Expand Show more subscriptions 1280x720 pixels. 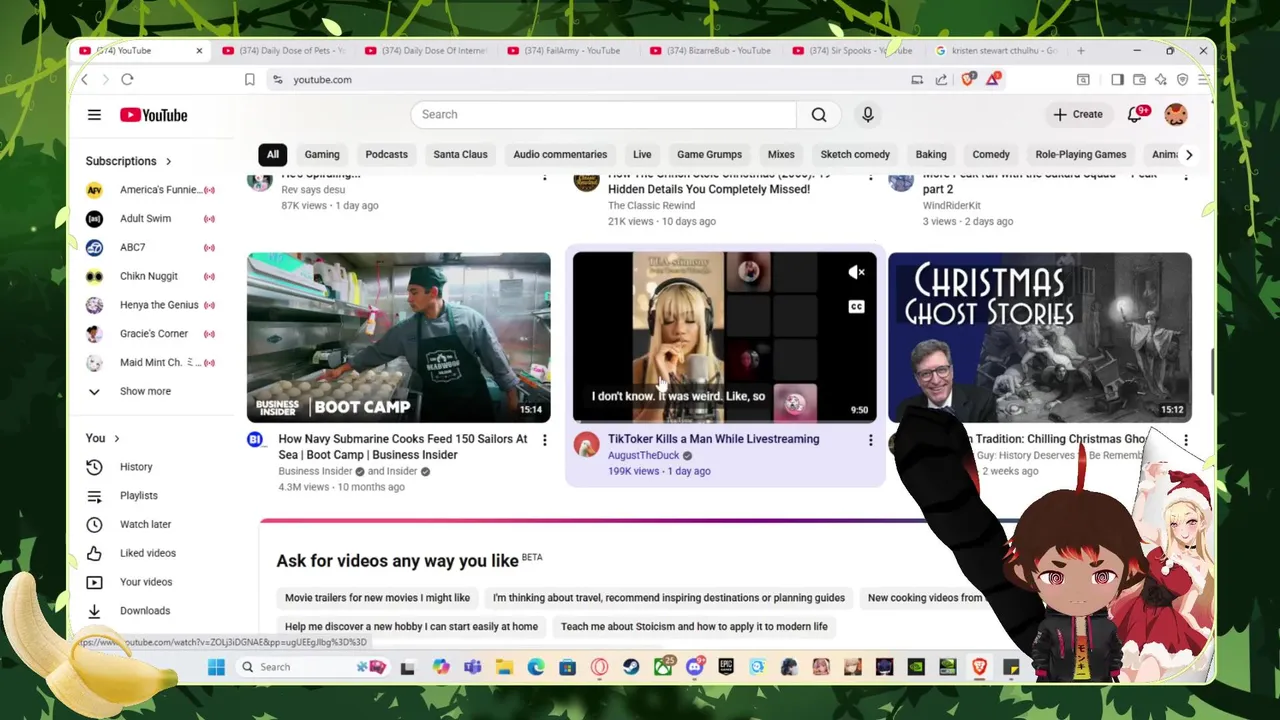(x=145, y=392)
